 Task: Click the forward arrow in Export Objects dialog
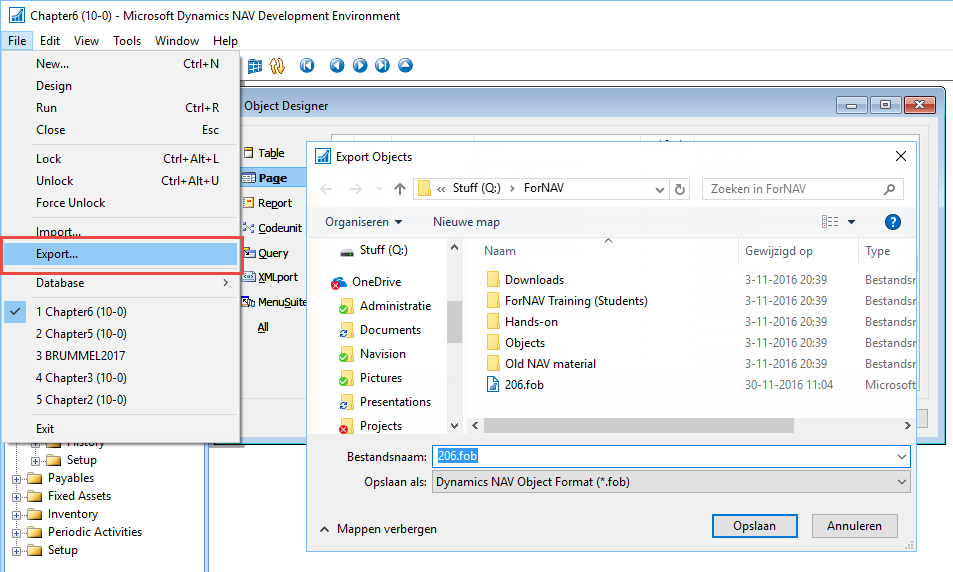[356, 189]
